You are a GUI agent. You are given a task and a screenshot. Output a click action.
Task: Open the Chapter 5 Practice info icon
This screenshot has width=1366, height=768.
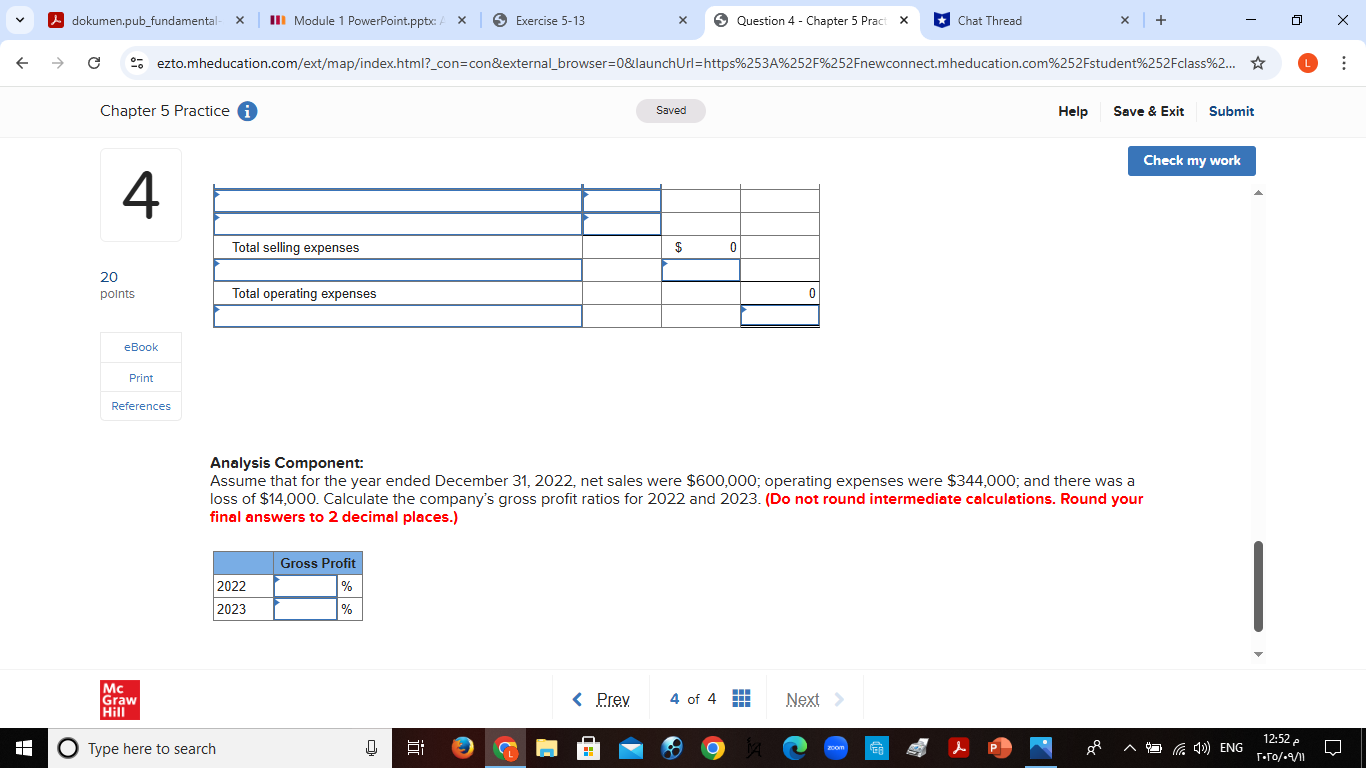click(x=246, y=112)
